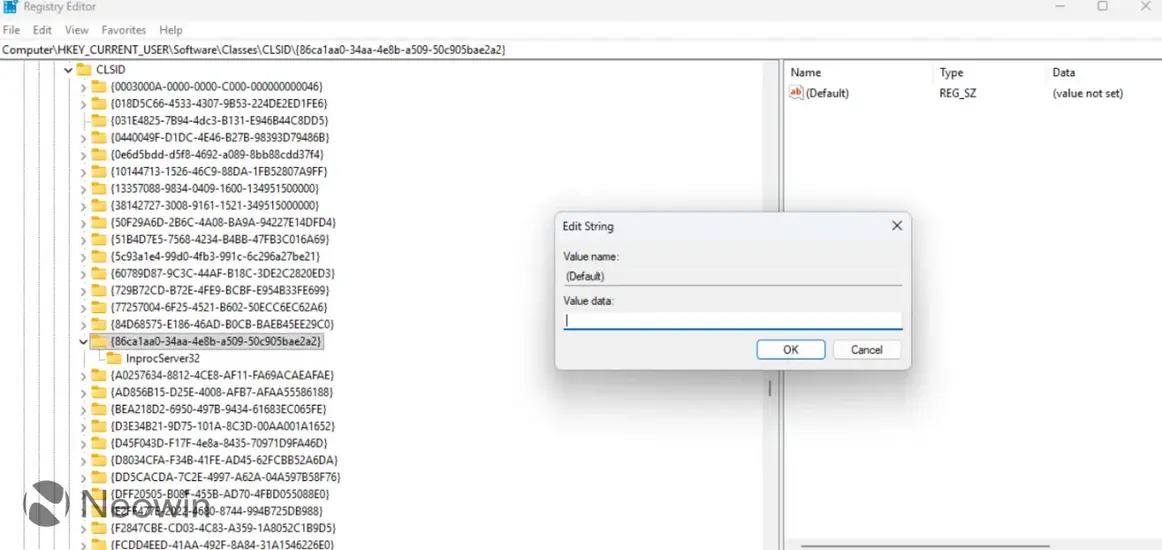Collapse the {86ca1aa0-34aa-4e8b...} key chevron

coord(83,342)
